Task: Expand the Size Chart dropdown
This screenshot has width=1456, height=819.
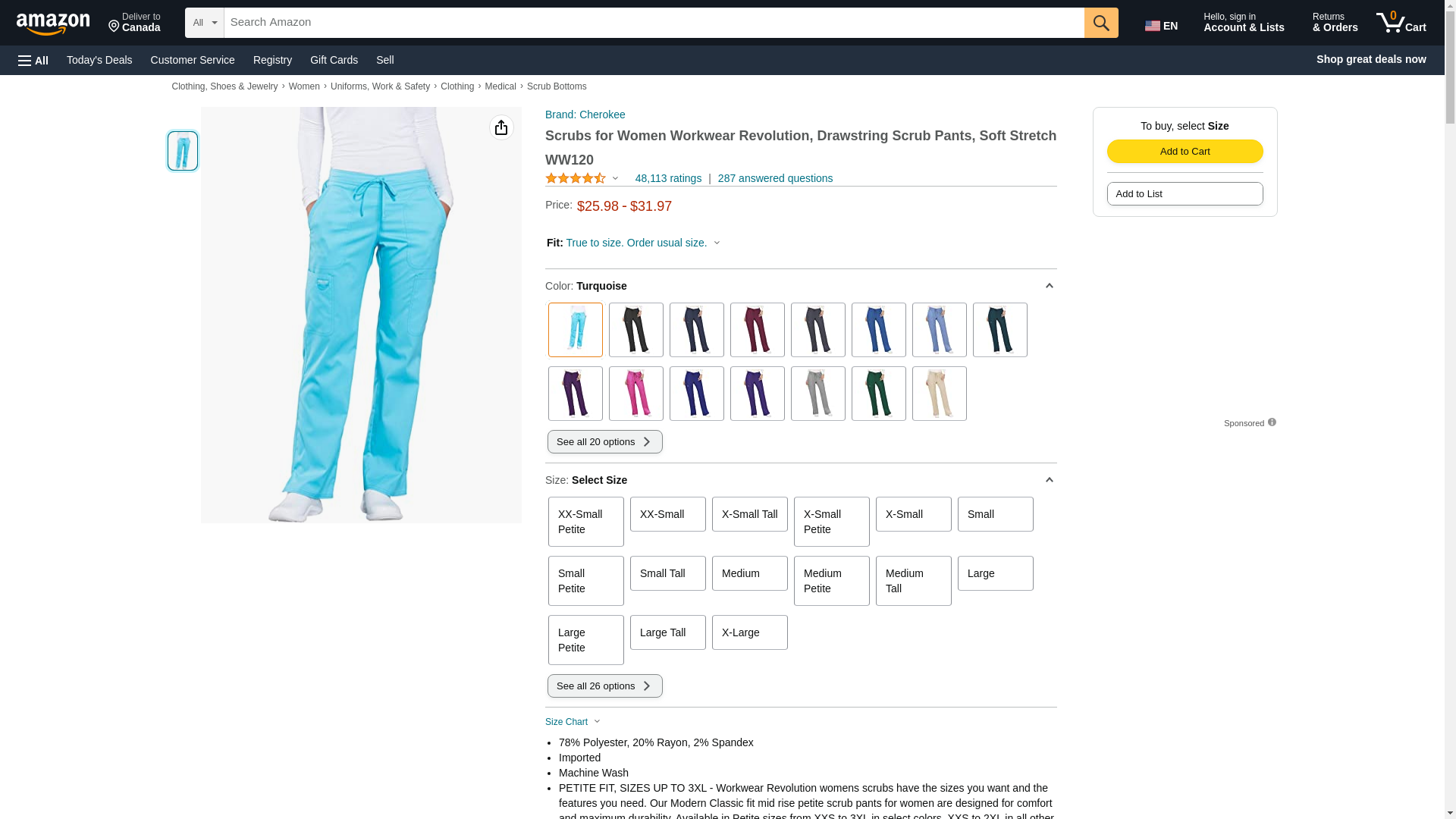Action: click(573, 722)
